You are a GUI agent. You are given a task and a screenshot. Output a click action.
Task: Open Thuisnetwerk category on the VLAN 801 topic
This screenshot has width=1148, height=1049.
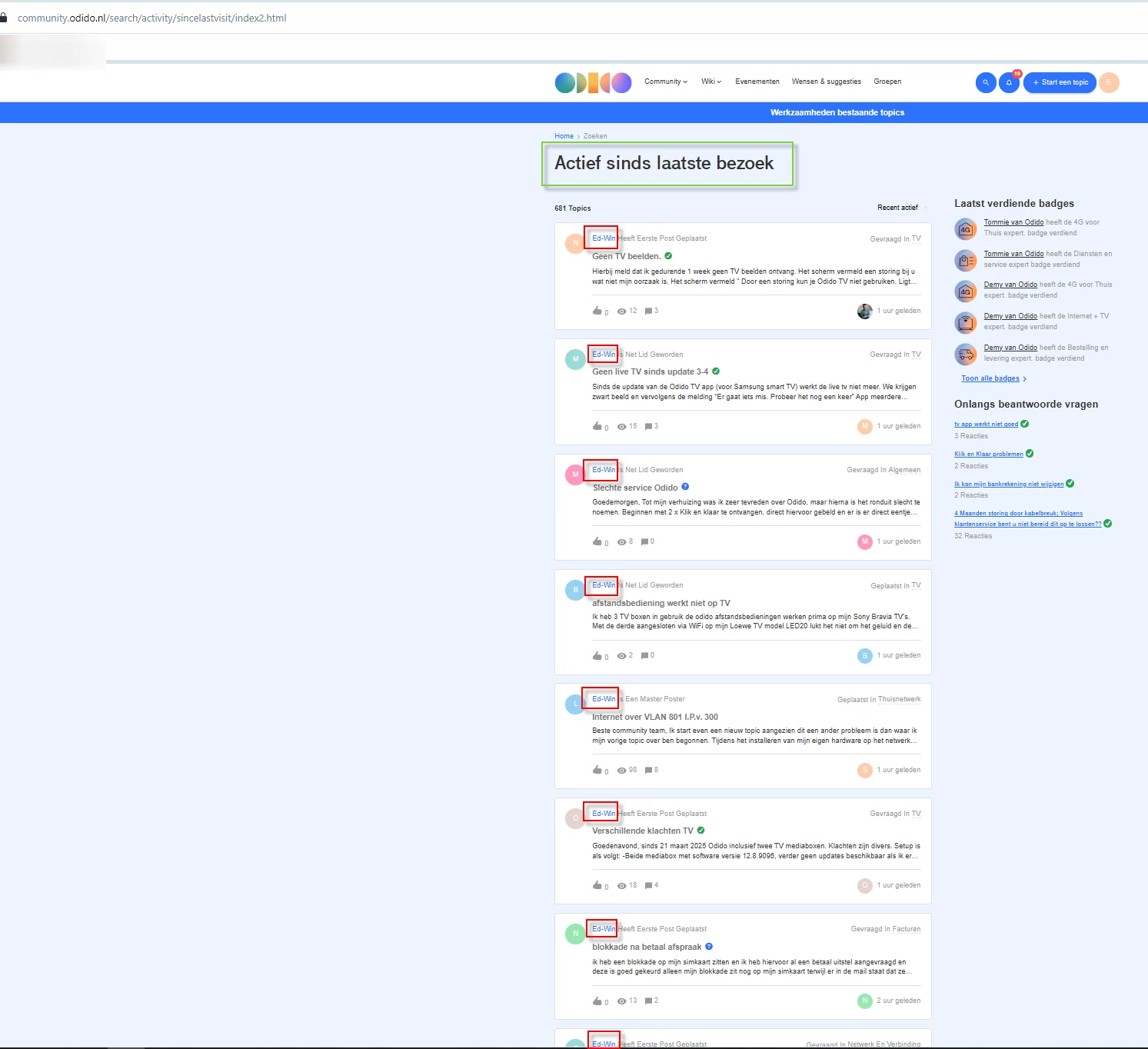coord(900,699)
